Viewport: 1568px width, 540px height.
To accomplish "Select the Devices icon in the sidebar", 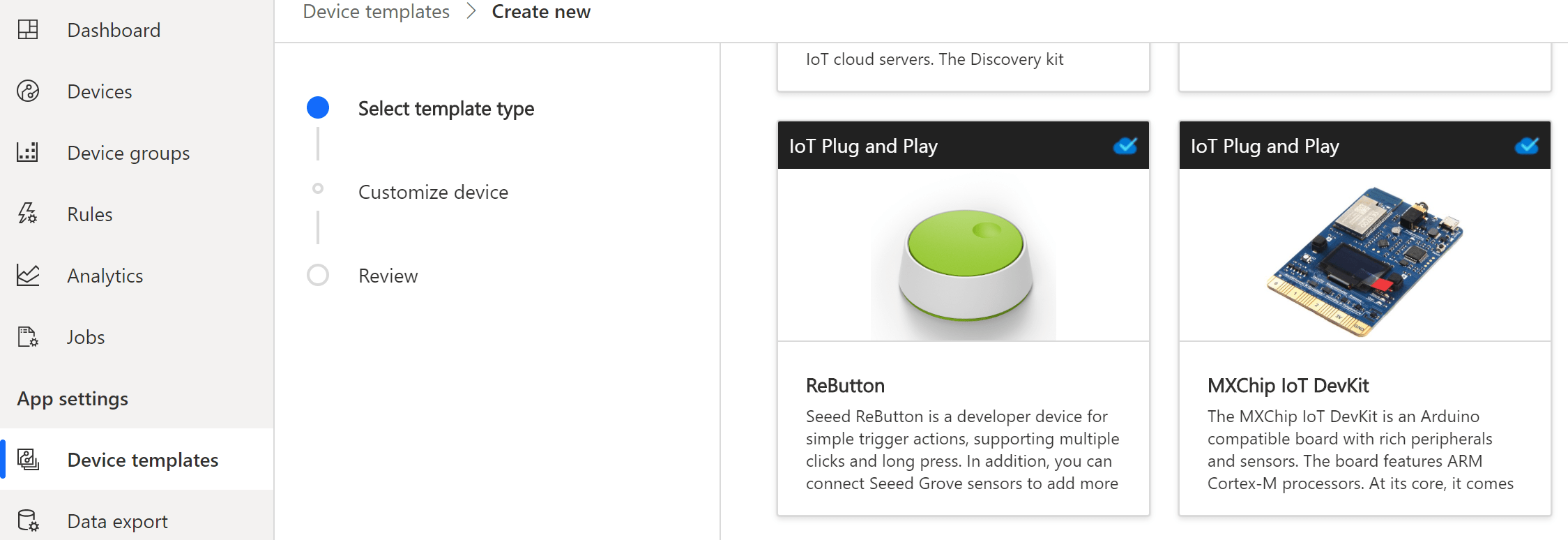I will point(26,91).
